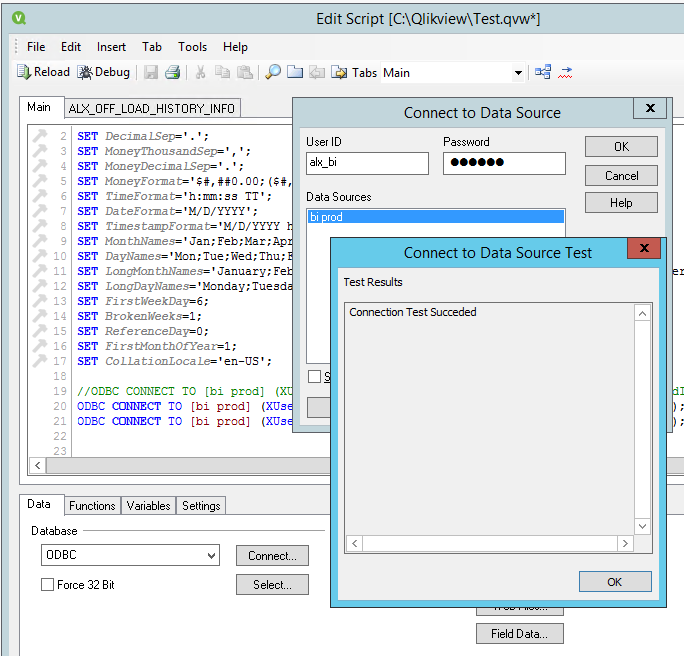Click the Reload script toolbar button
This screenshot has width=684, height=656.
coord(43,72)
